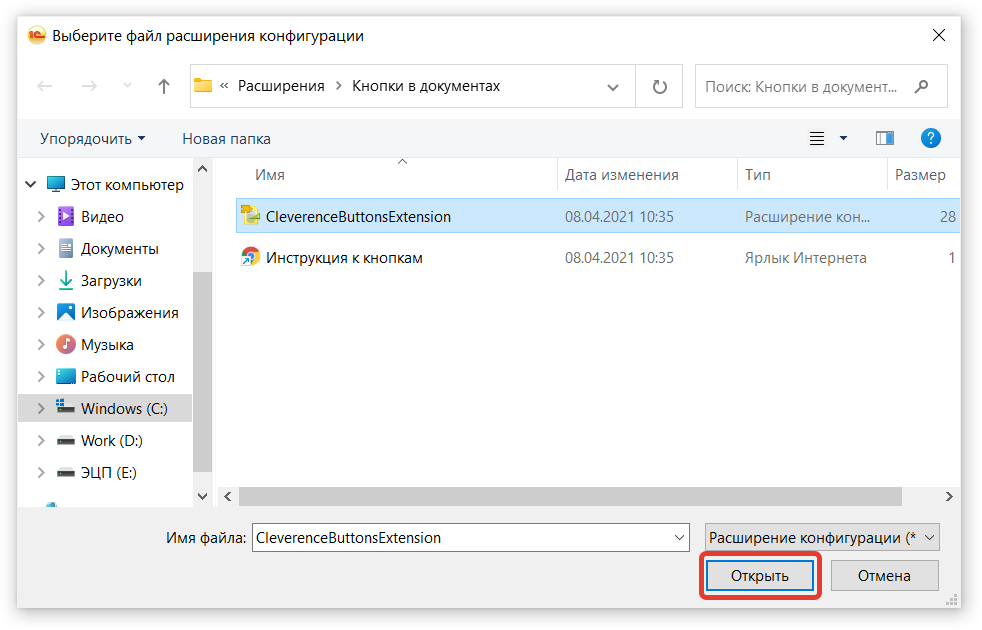Viewport: 982px width, 630px height.
Task: Refresh the current folder listing
Action: click(659, 87)
